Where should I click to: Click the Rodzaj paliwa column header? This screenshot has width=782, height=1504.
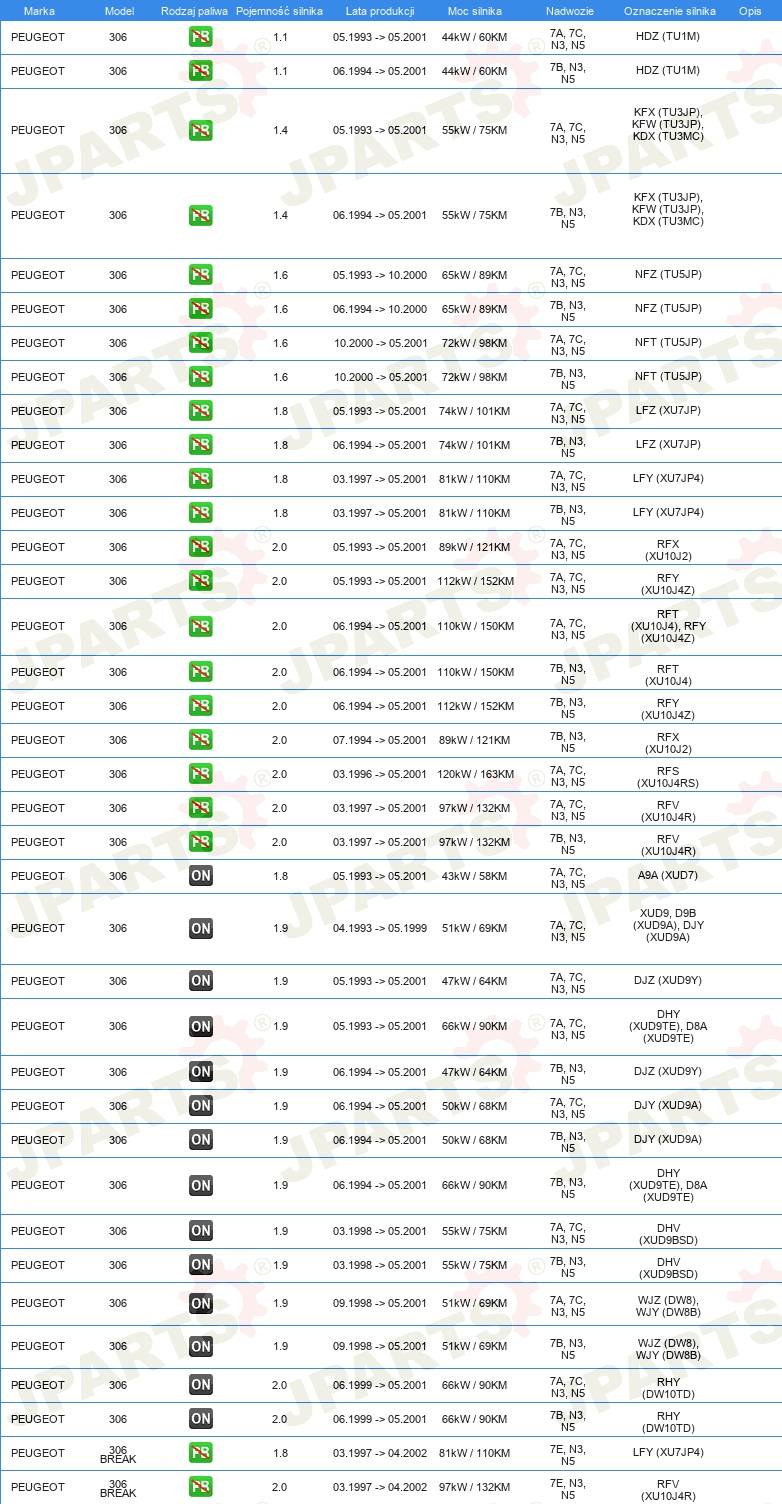[195, 10]
